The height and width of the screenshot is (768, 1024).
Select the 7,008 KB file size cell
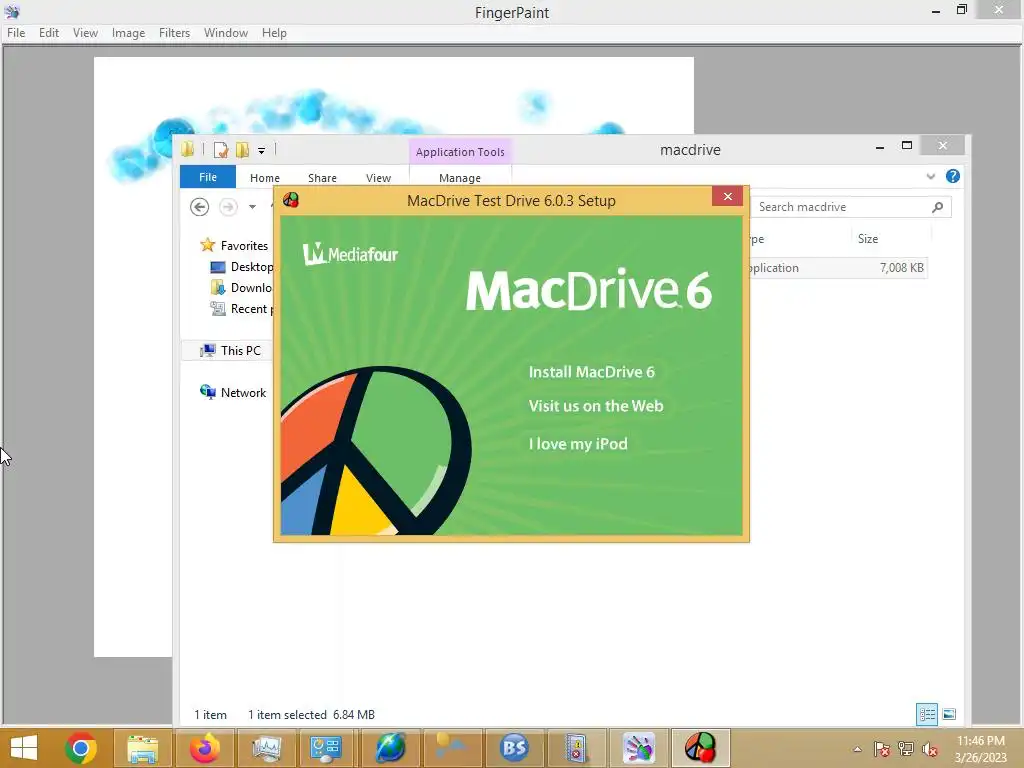(x=901, y=268)
